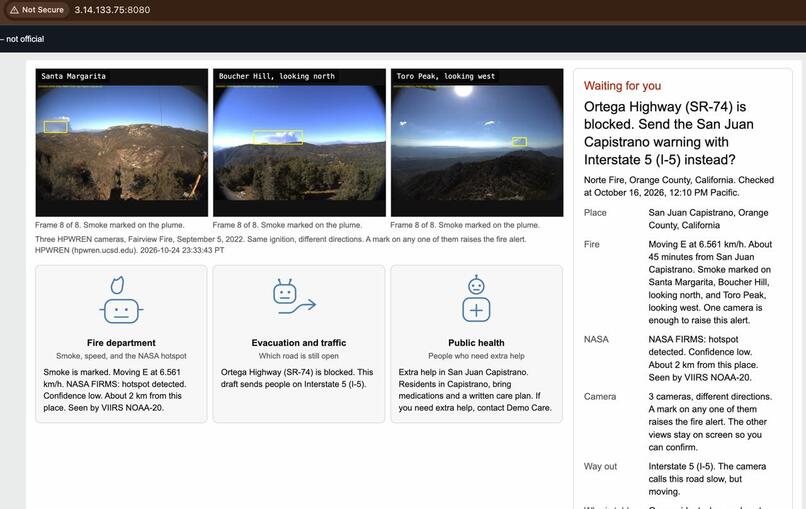The height and width of the screenshot is (509, 806).
Task: Open the Toro Peak looking west camera
Action: (477, 142)
